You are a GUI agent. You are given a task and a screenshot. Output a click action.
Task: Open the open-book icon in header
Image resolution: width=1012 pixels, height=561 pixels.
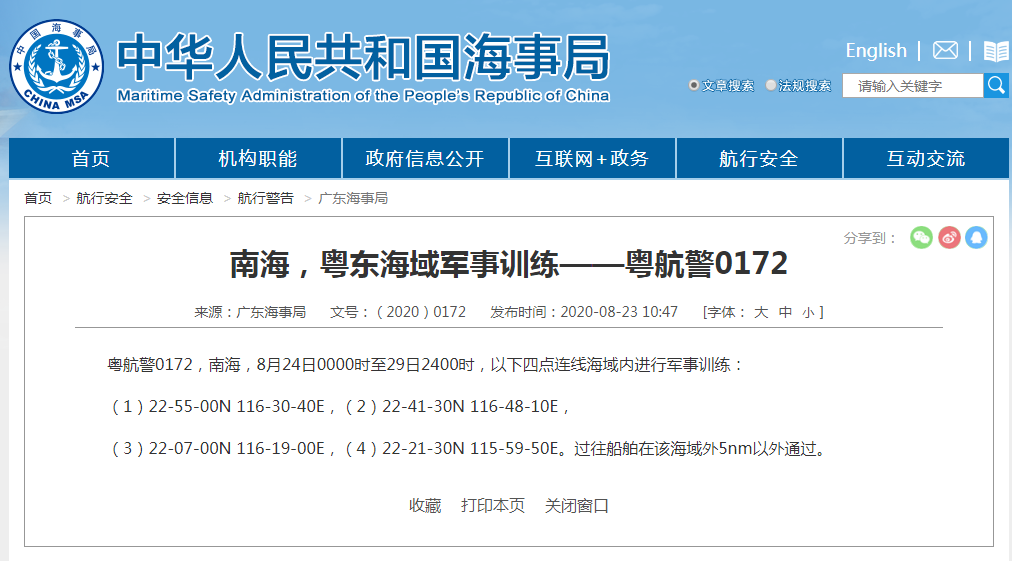[x=996, y=51]
